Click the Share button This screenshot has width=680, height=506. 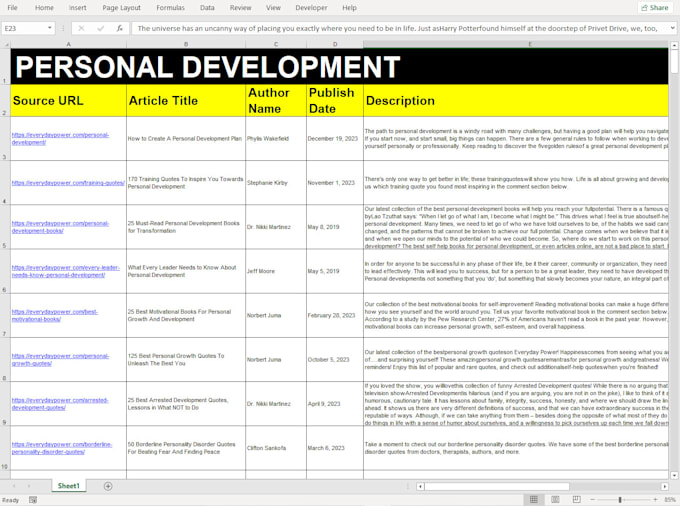[x=655, y=7]
